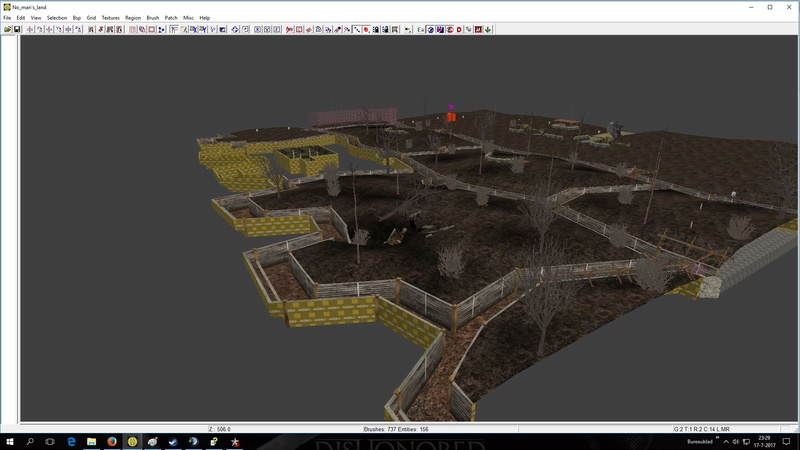Open the Region menu

[133, 18]
